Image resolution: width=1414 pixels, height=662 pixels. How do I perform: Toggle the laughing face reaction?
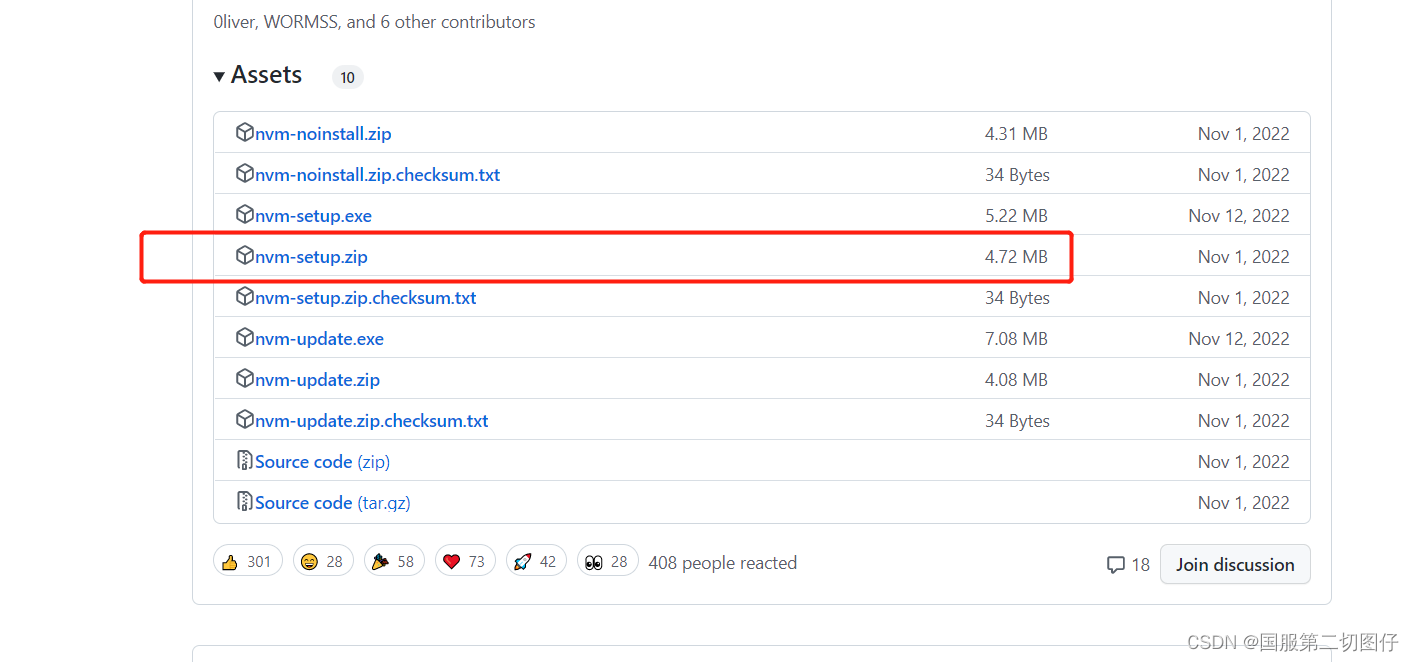[321, 561]
